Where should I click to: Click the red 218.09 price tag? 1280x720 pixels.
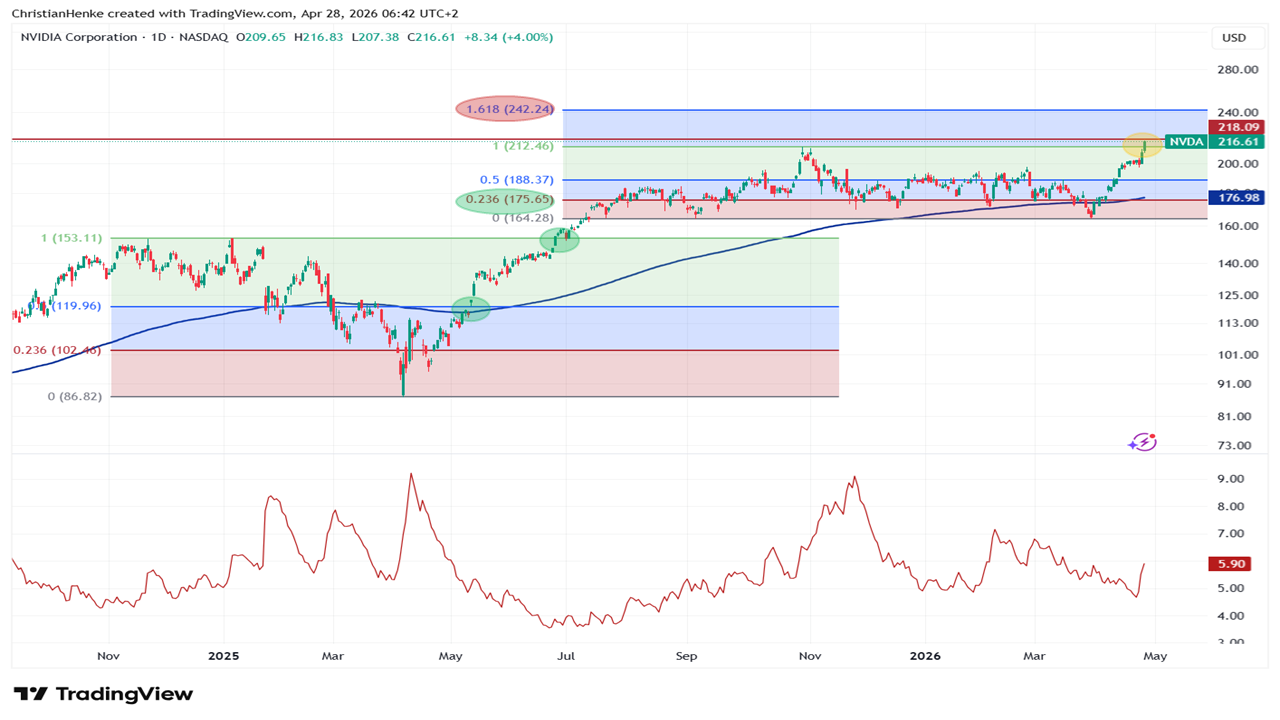tap(1237, 127)
